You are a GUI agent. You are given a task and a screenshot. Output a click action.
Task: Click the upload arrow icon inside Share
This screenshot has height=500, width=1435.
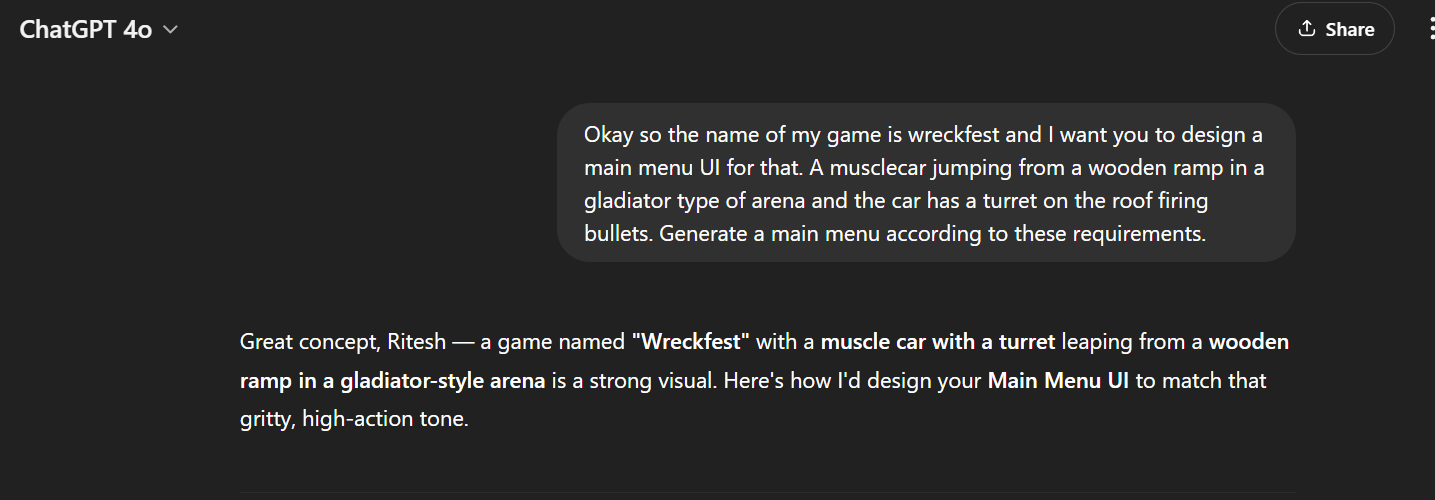click(1306, 29)
